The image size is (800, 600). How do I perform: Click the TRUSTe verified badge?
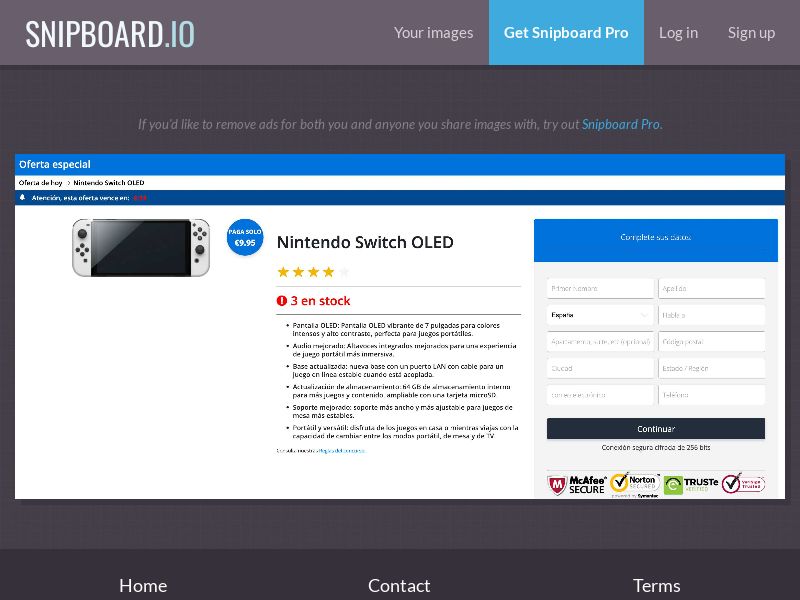[x=691, y=485]
